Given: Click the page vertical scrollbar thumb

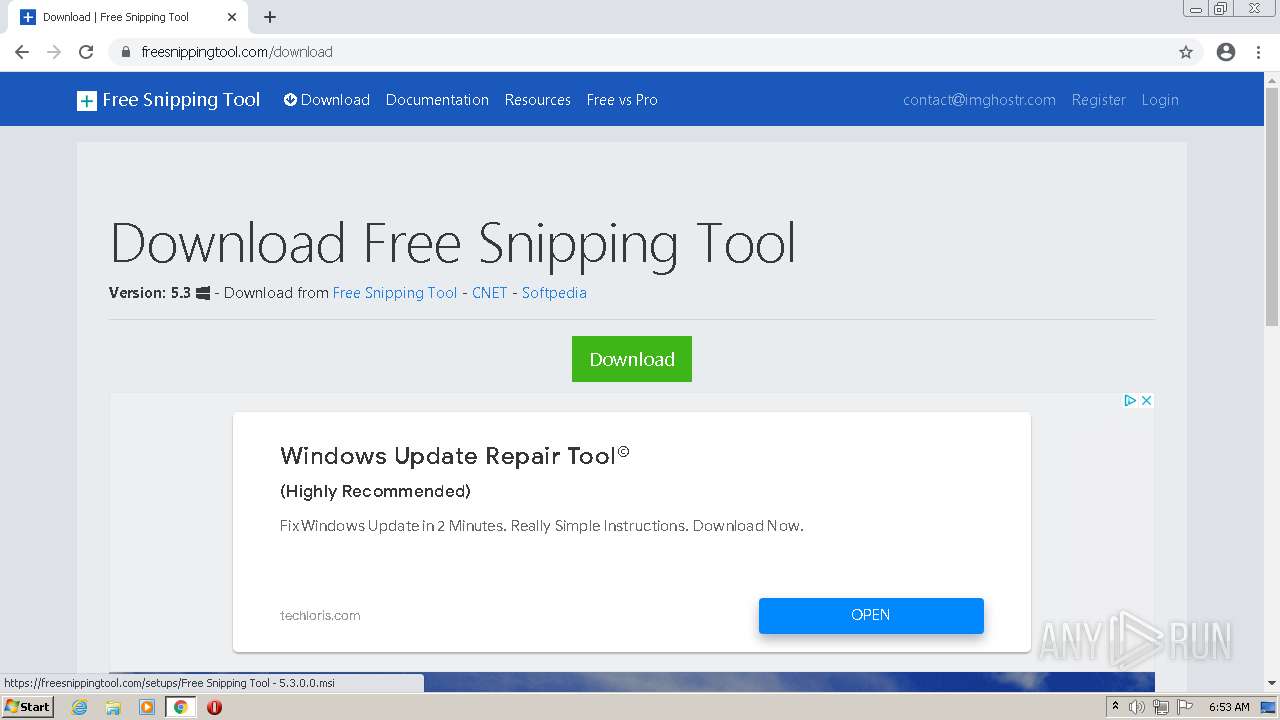Looking at the screenshot, I should pyautogui.click(x=1272, y=207).
